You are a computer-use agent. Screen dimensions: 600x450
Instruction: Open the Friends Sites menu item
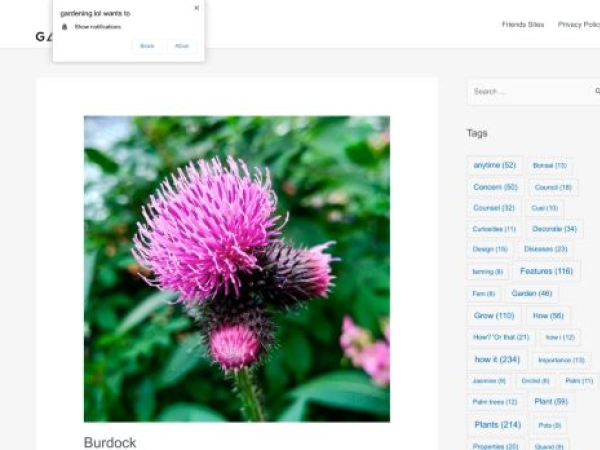click(523, 24)
